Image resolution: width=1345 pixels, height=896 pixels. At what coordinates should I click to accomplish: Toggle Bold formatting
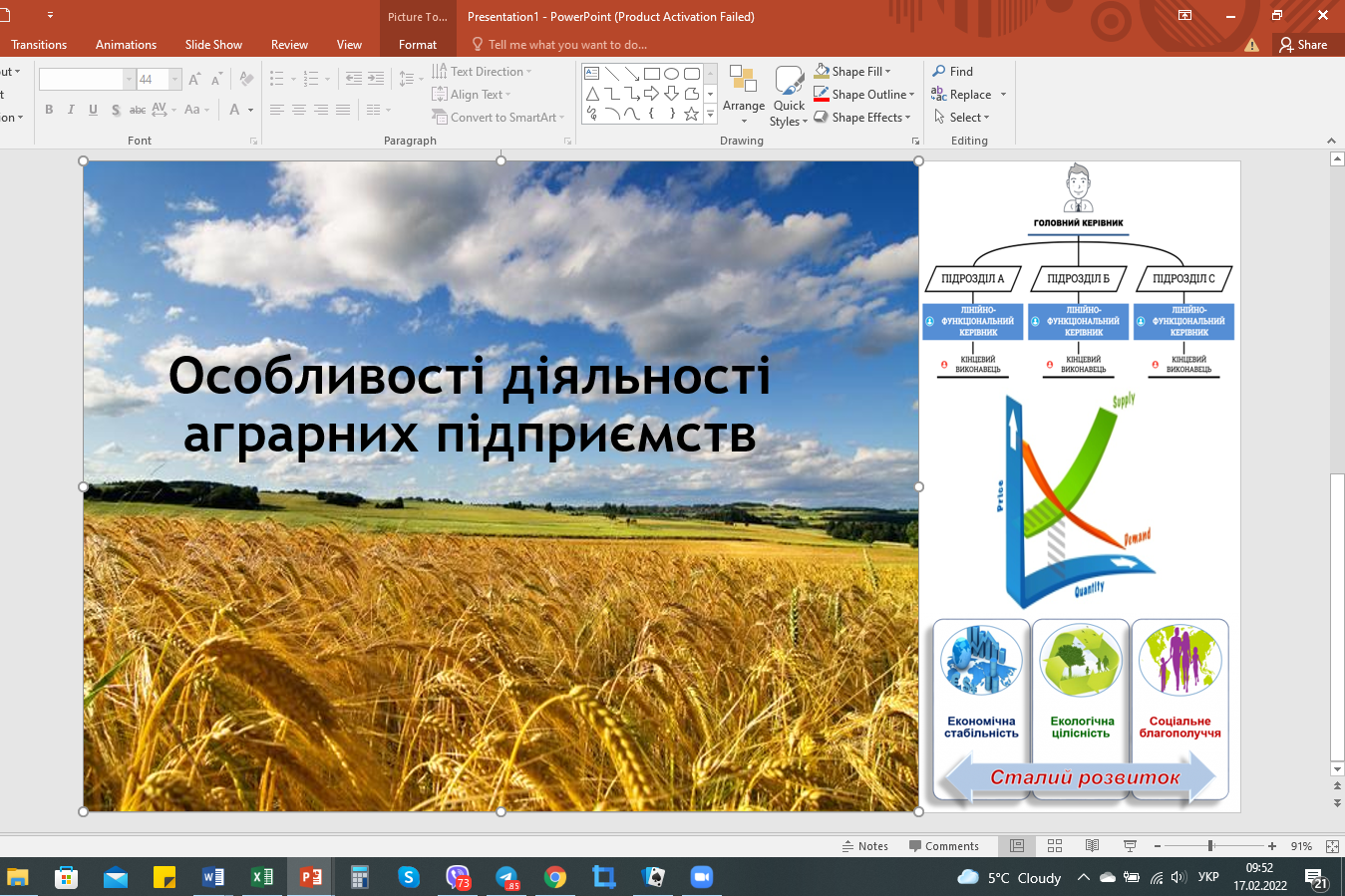(x=49, y=110)
